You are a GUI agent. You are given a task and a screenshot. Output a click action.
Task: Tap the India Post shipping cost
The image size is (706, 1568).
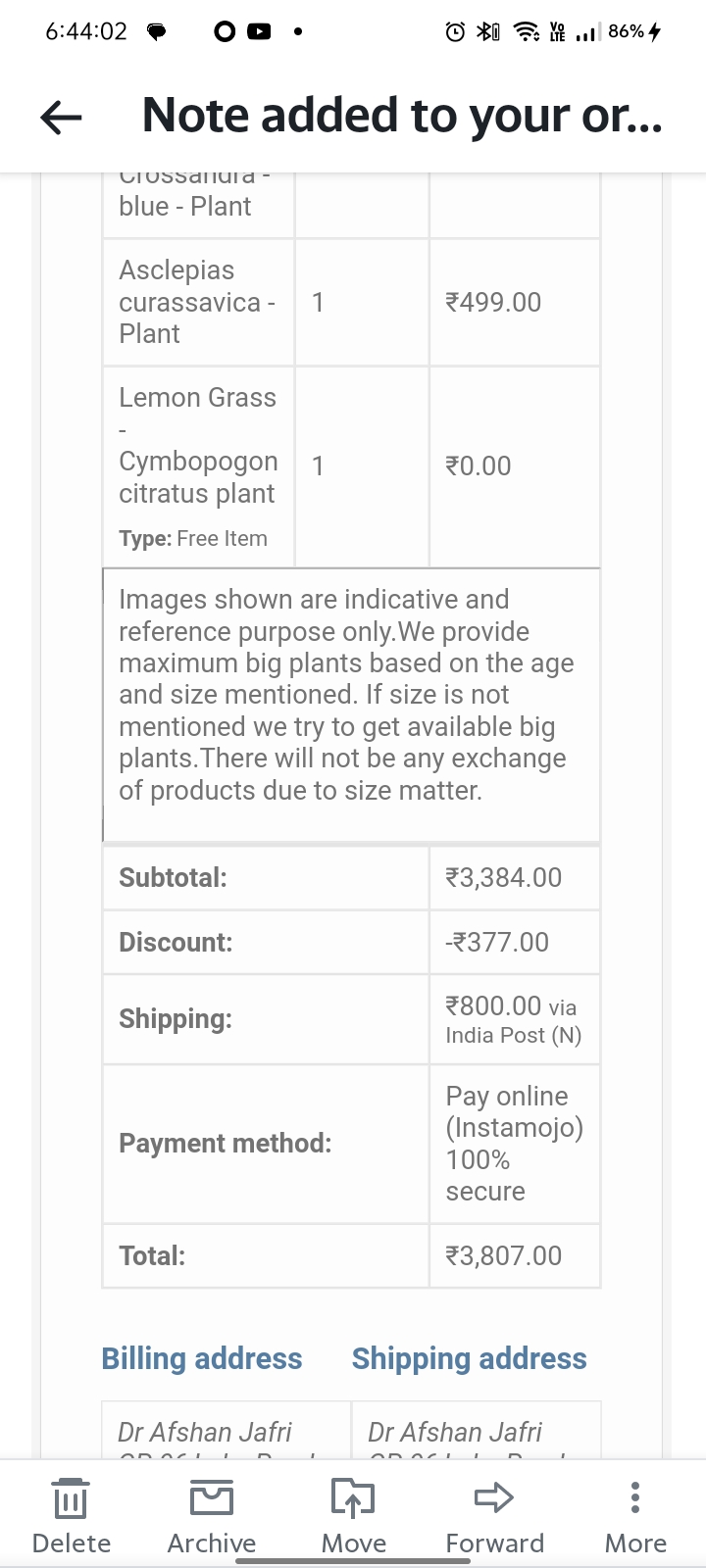(x=513, y=1019)
